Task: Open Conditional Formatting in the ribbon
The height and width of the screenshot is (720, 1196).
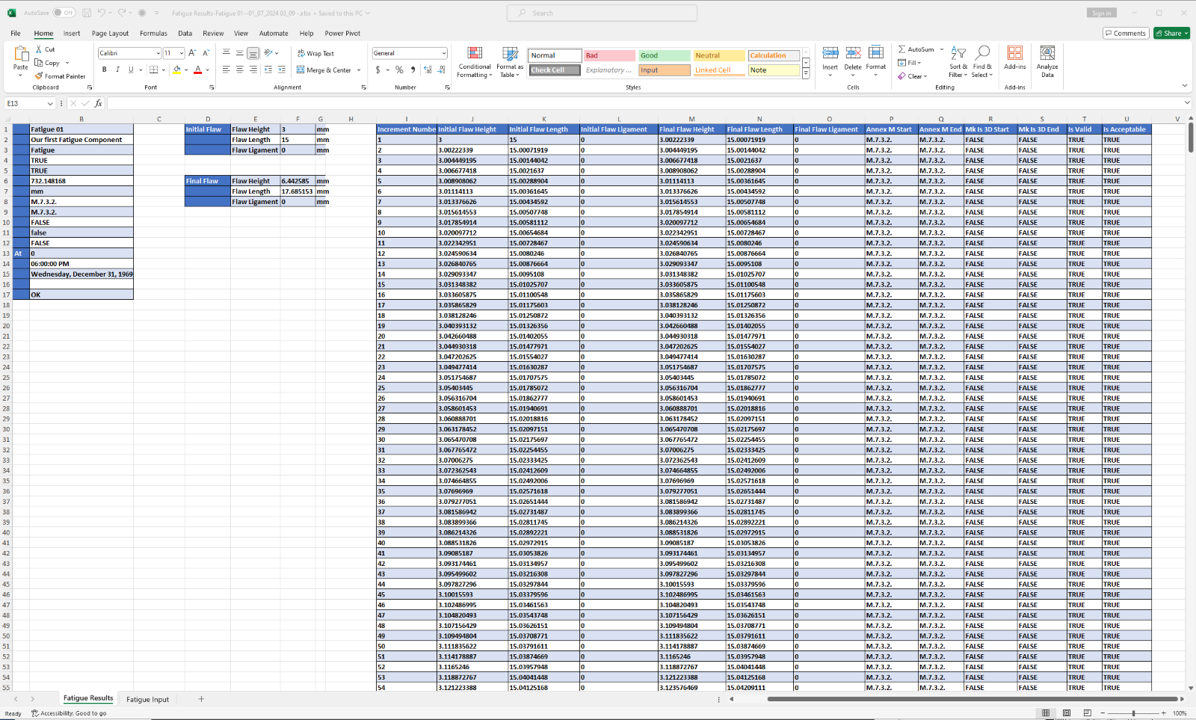Action: point(474,62)
